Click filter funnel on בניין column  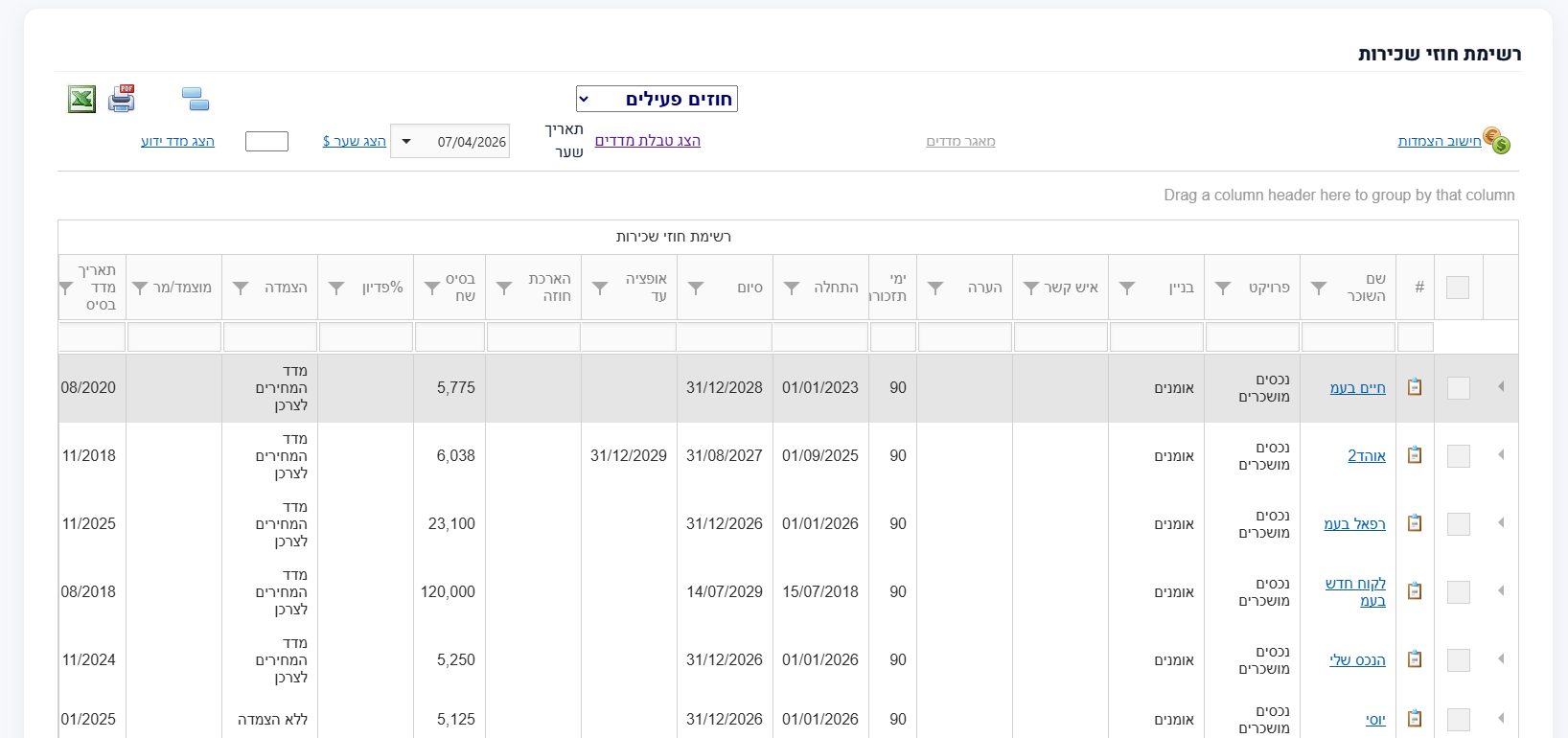pyautogui.click(x=1127, y=288)
